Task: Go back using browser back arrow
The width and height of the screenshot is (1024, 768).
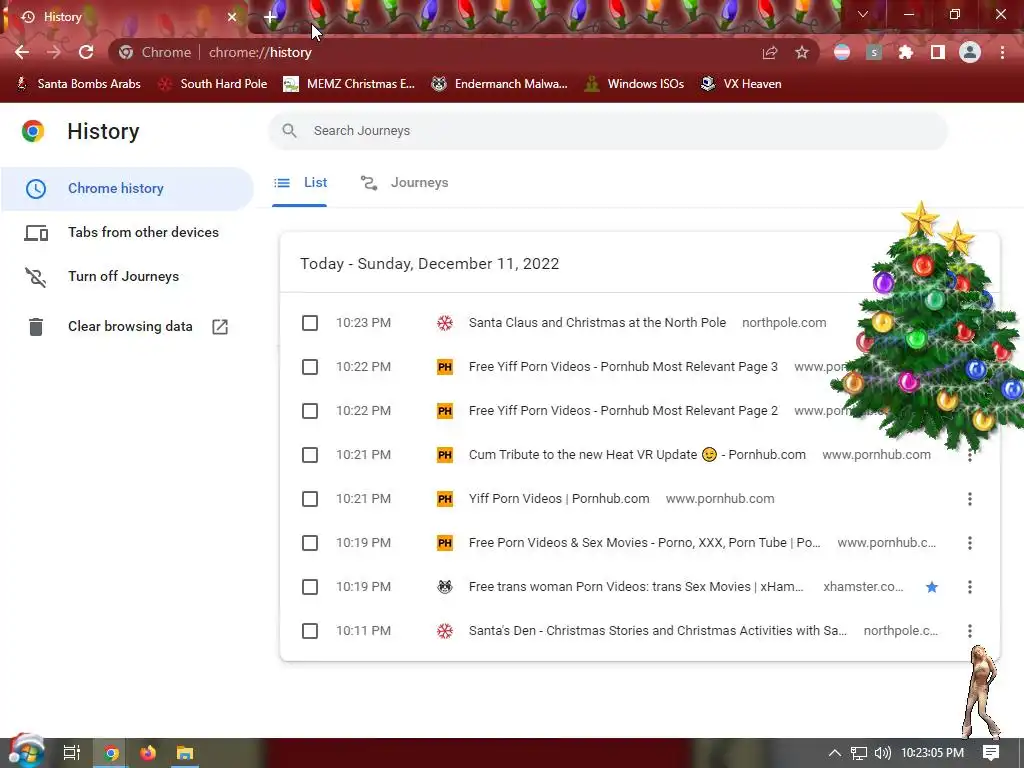Action: pos(22,52)
